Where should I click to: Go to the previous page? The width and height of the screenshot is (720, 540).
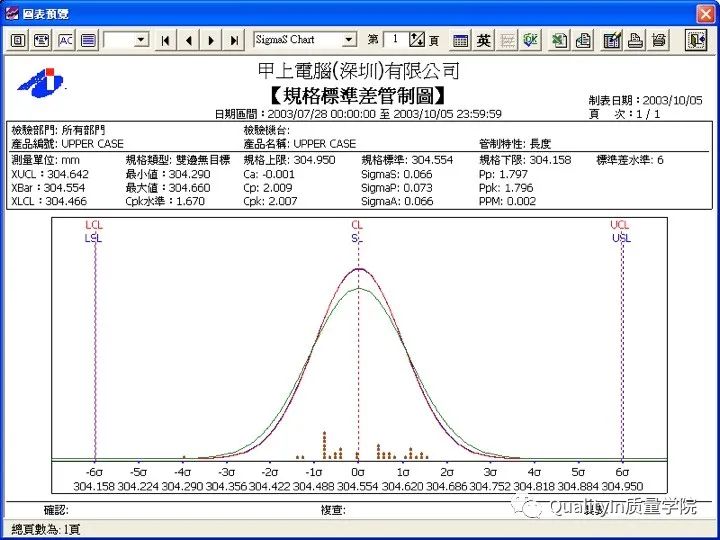click(189, 40)
